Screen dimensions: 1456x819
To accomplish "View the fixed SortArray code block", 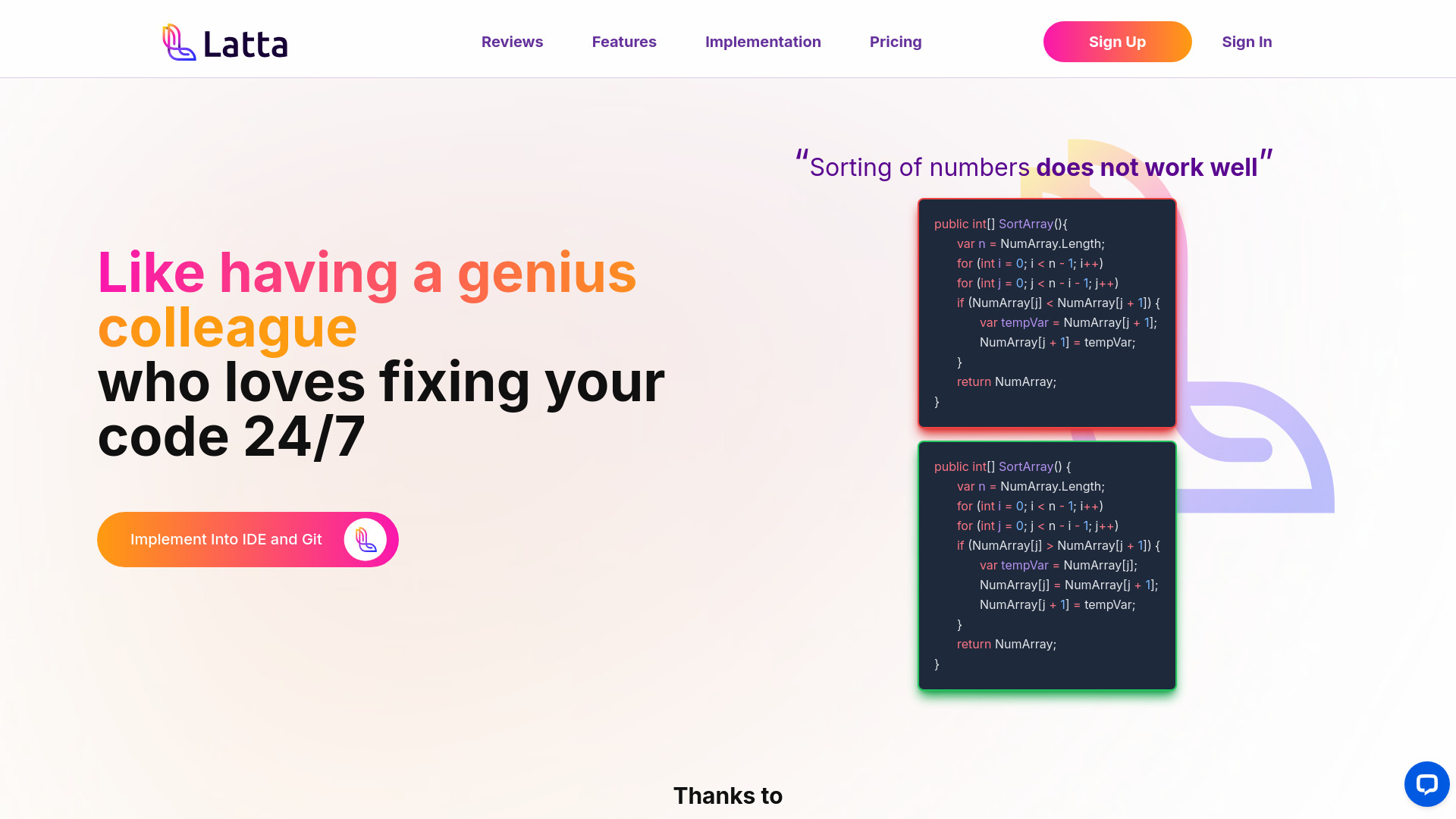I will click(x=1046, y=565).
